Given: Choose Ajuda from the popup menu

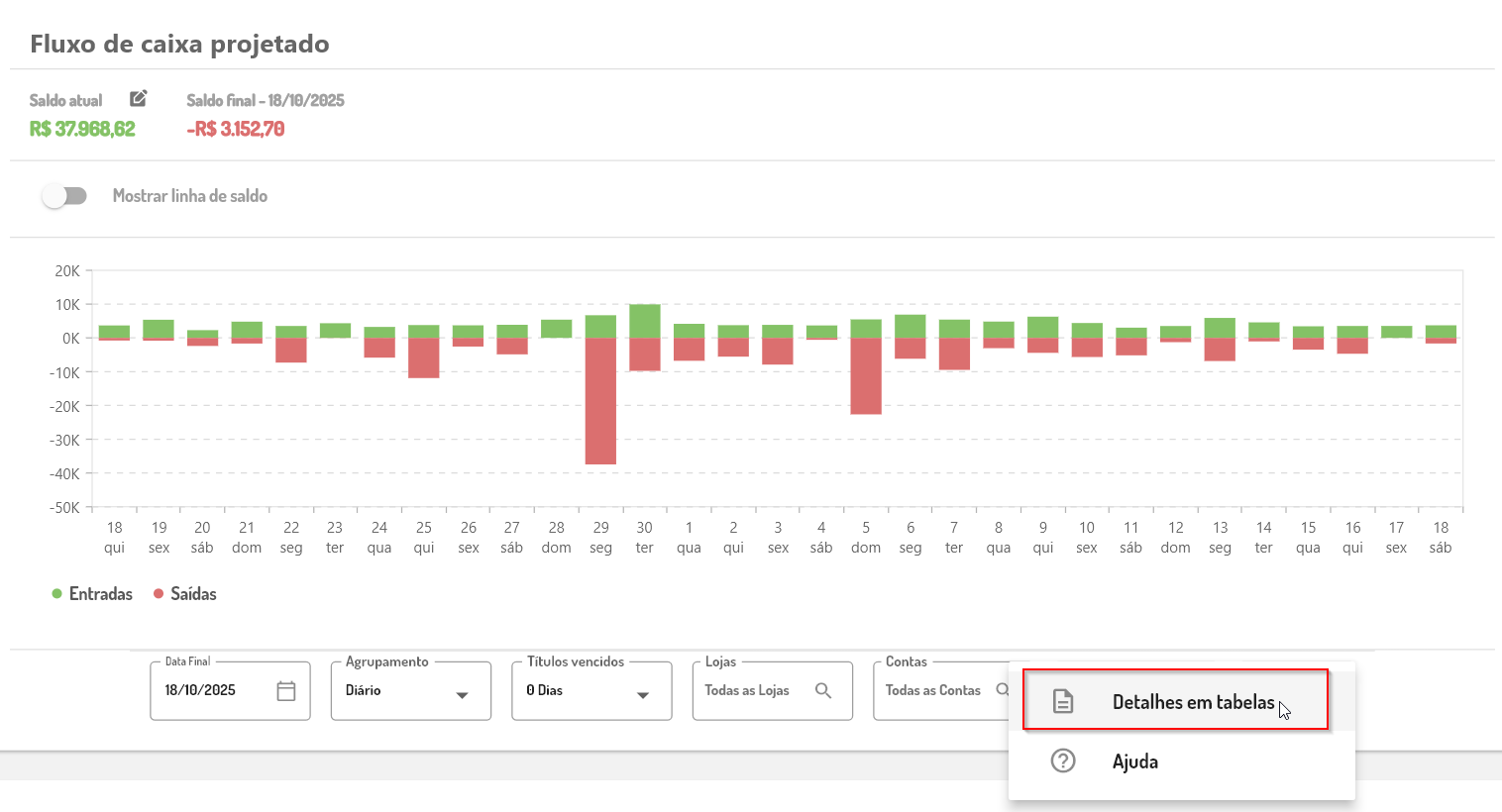Looking at the screenshot, I should pyautogui.click(x=1135, y=761).
